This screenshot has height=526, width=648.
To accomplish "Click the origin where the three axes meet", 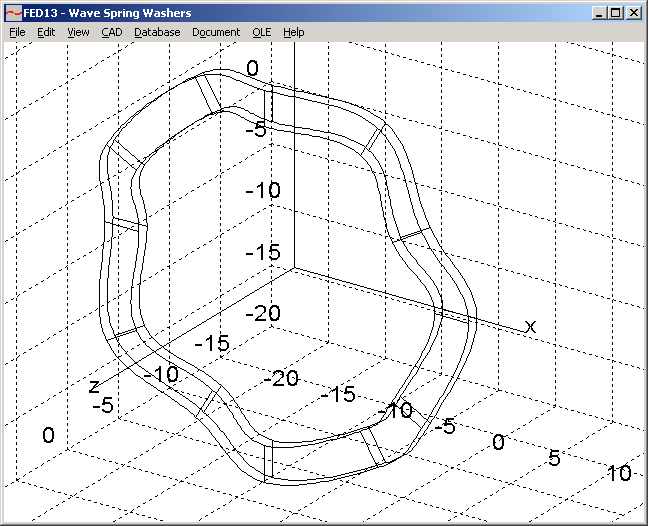I will 294,267.
